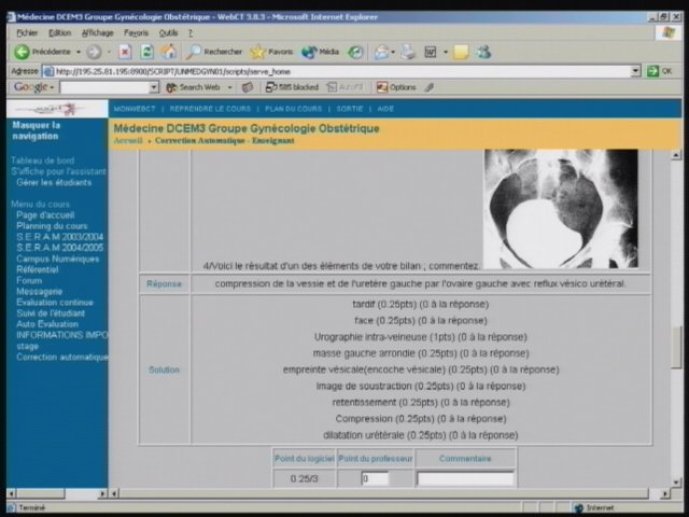Click the Google toolbar Options button
Screen dimensions: 689x517
click(396, 87)
